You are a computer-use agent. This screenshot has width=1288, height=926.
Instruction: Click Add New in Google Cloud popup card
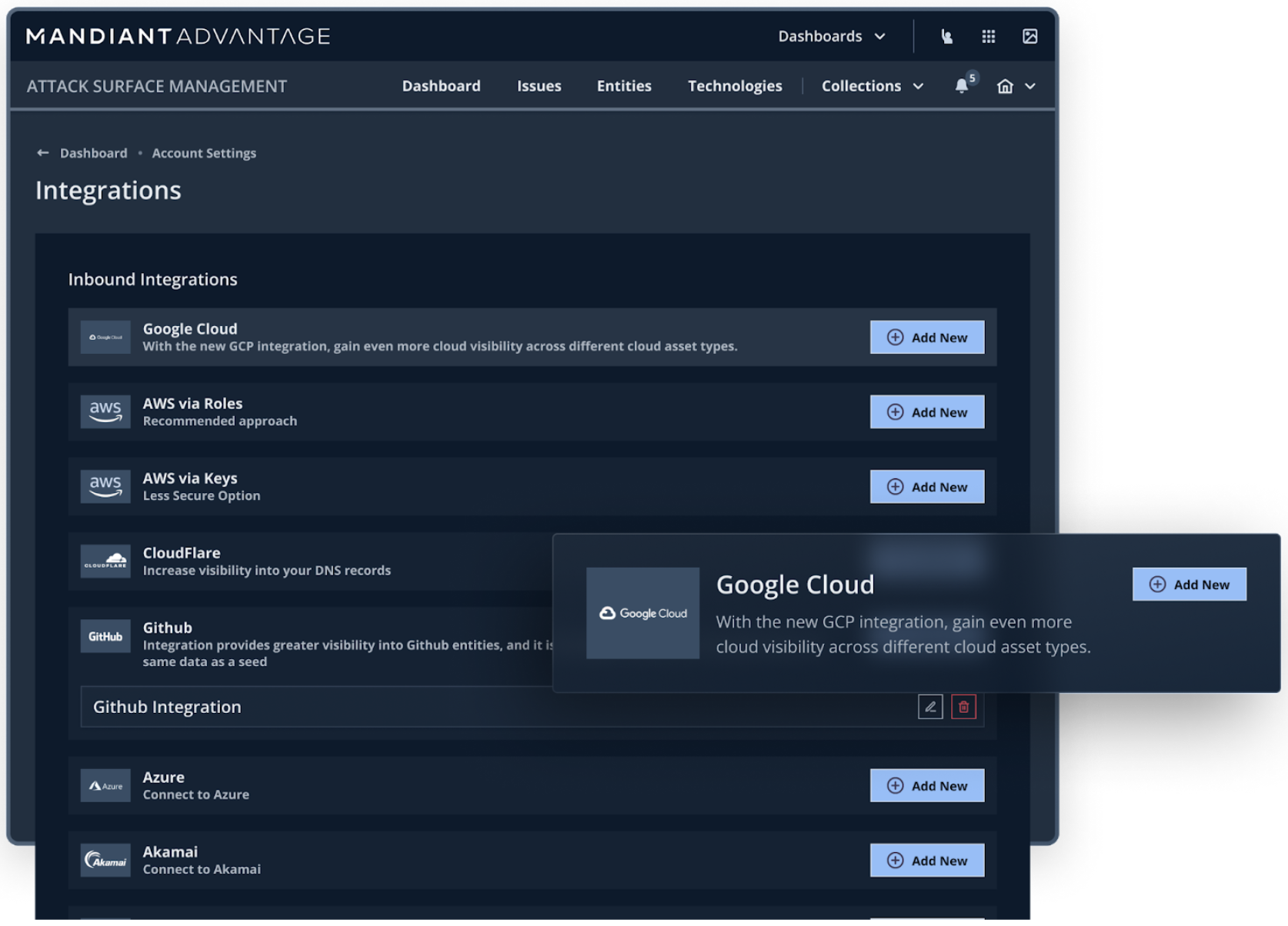1190,585
